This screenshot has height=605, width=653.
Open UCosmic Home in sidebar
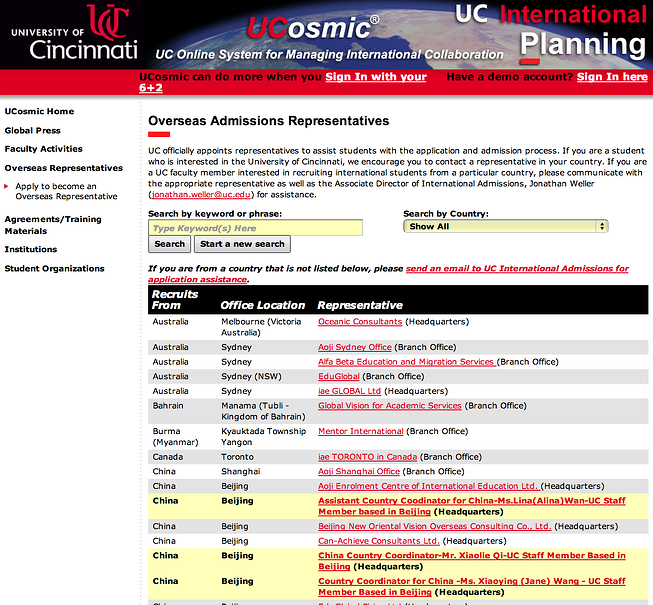click(39, 112)
